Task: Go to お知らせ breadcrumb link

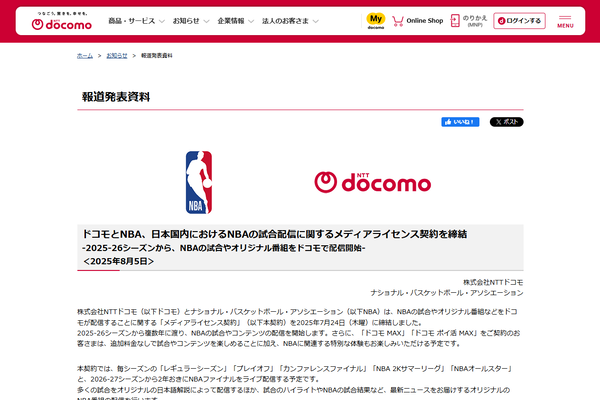Action: (x=117, y=56)
